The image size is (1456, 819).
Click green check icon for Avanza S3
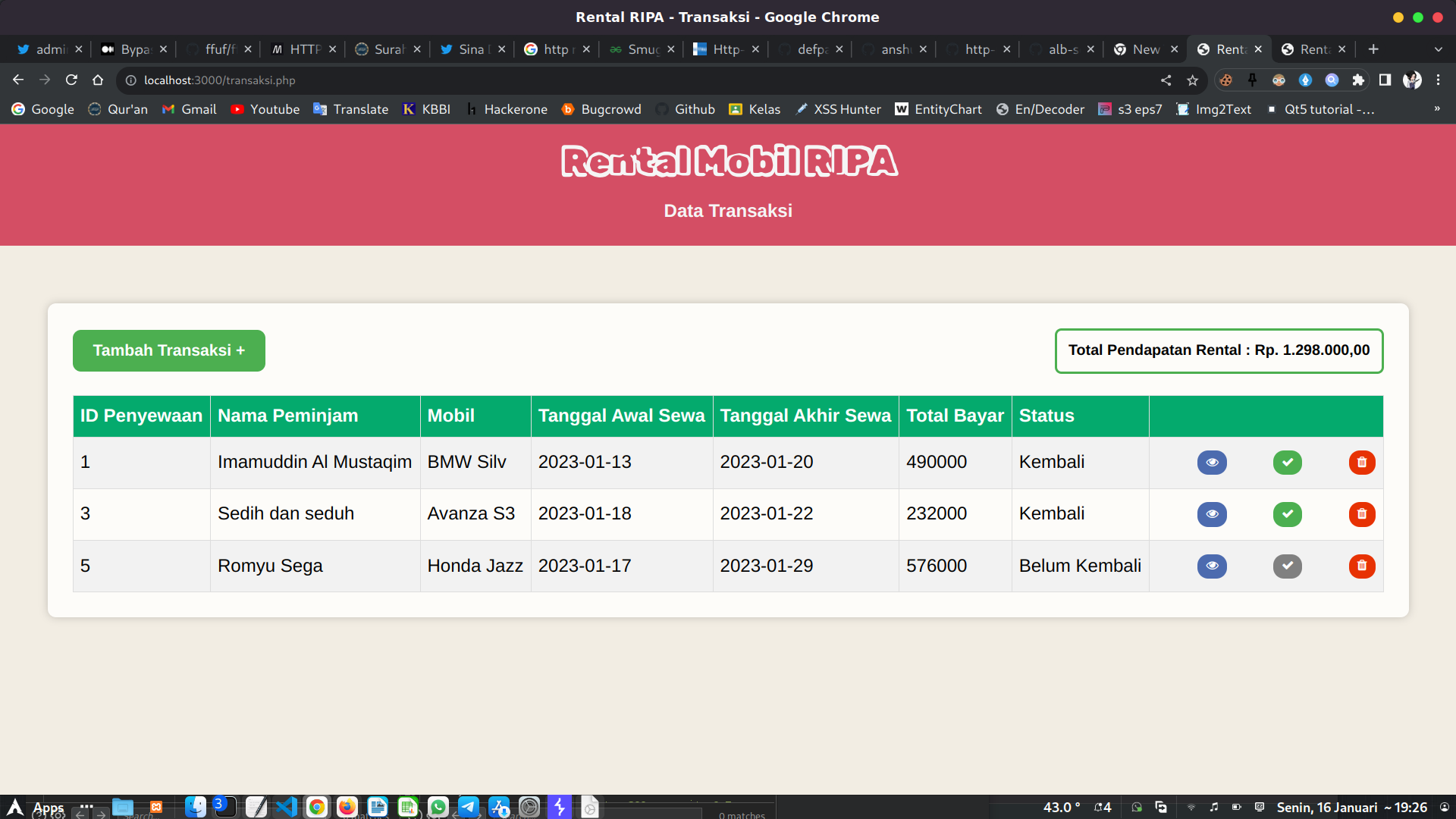pyautogui.click(x=1287, y=514)
